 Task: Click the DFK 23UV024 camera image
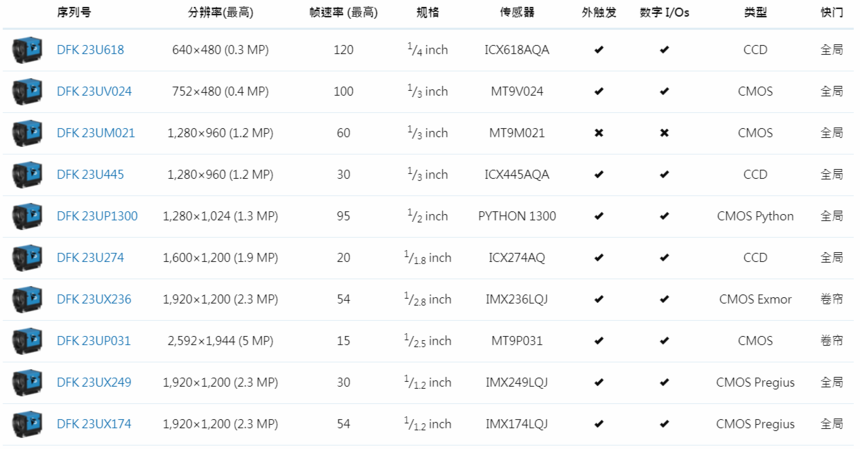coord(27,92)
